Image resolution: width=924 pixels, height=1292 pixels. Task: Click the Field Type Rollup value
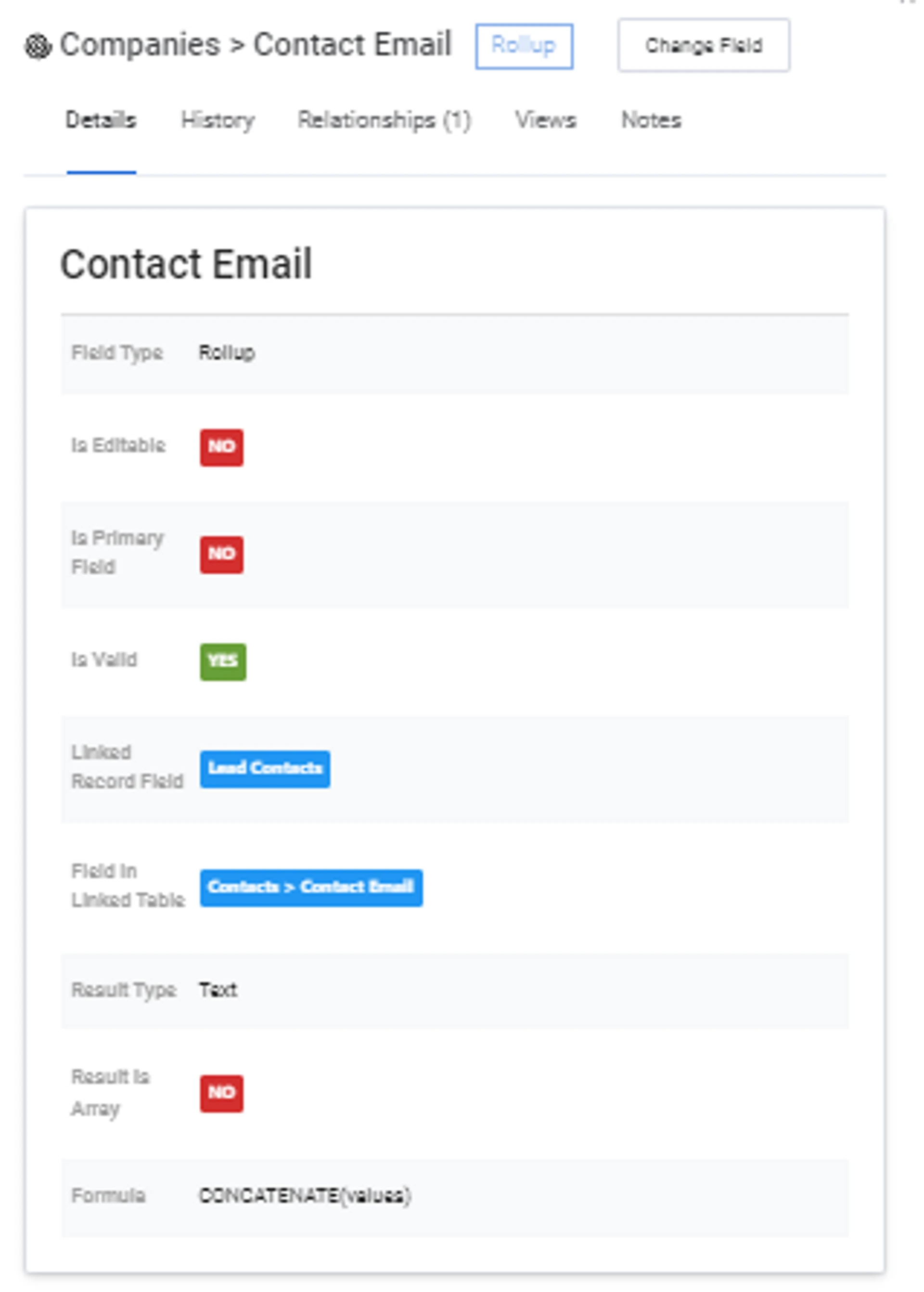[x=227, y=353]
